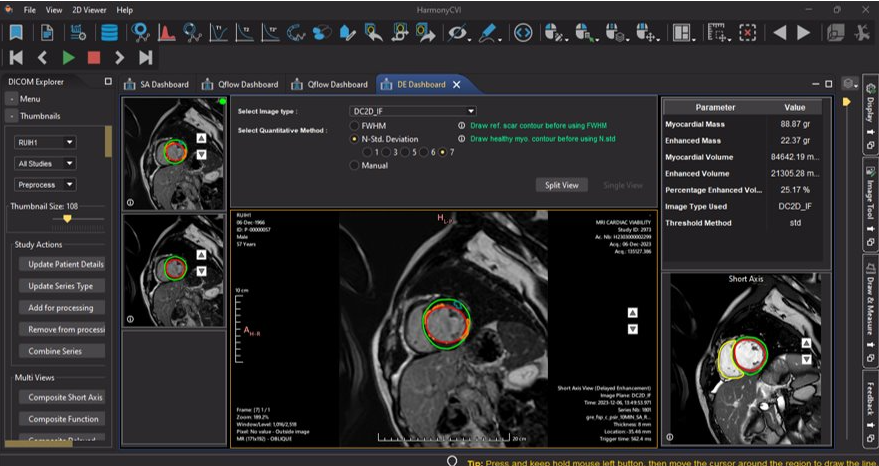Viewport: 879px width, 466px height.
Task: Jump to the first frame with the skip-back icon
Action: point(16,58)
